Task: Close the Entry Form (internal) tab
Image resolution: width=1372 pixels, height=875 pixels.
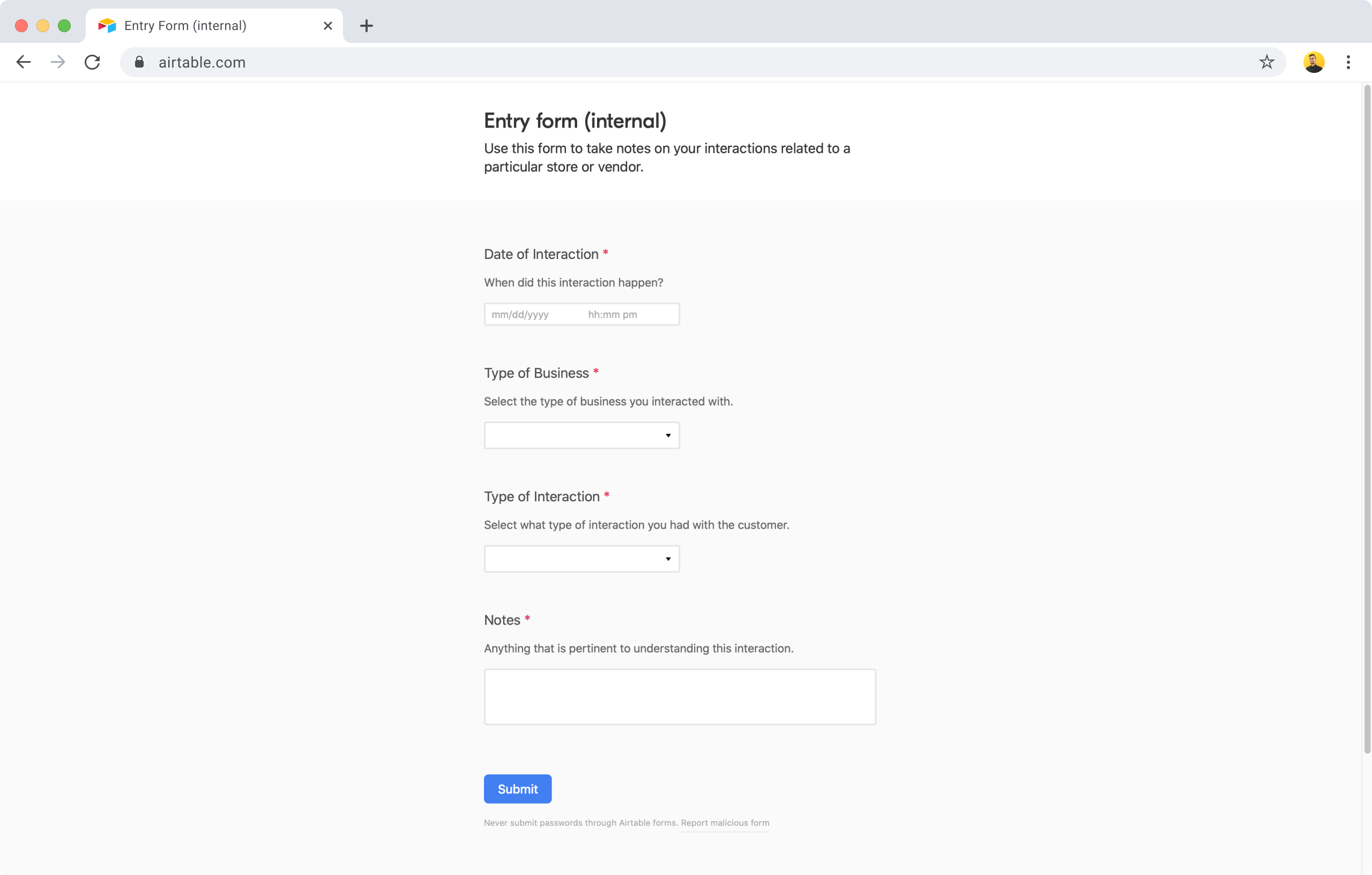Action: 327,26
